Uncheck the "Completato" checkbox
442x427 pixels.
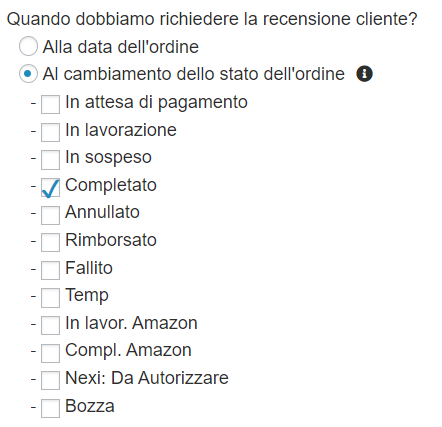click(x=50, y=188)
